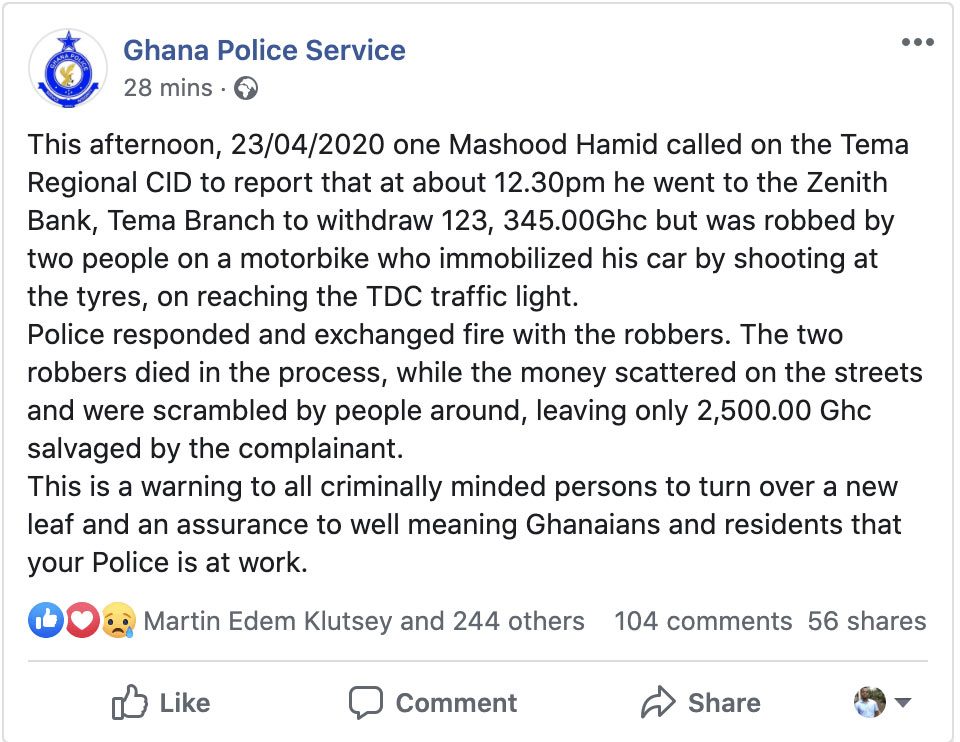Image resolution: width=960 pixels, height=742 pixels.
Task: Click the post body text paragraph
Action: coord(474,353)
